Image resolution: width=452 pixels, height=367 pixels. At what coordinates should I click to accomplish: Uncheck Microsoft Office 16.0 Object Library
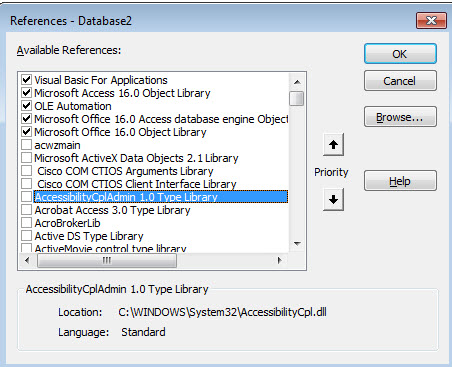pos(26,132)
